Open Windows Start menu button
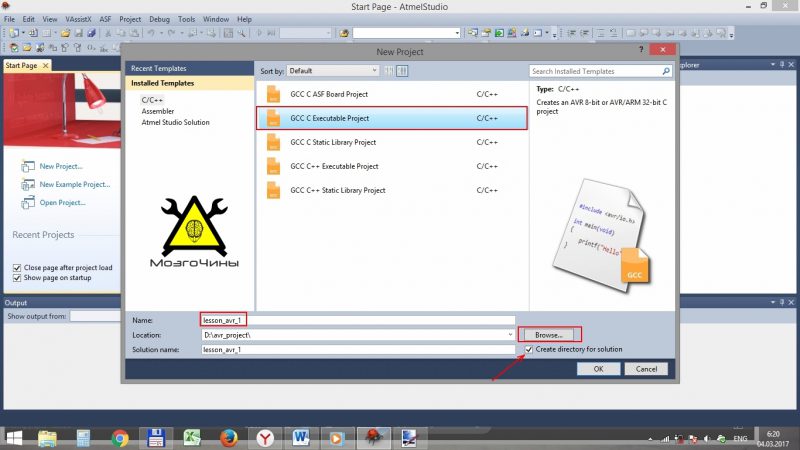Viewport: 800px width, 450px height. click(x=14, y=438)
